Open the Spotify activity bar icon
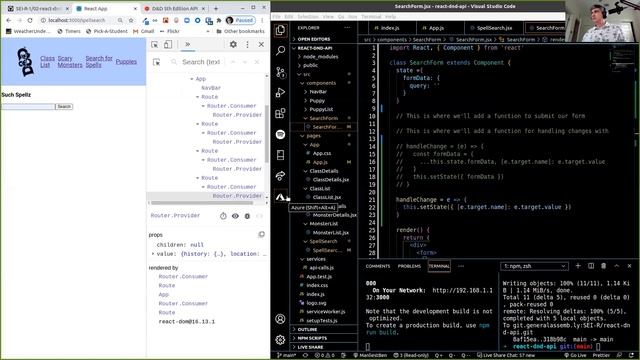640x360 pixels. coord(280,134)
